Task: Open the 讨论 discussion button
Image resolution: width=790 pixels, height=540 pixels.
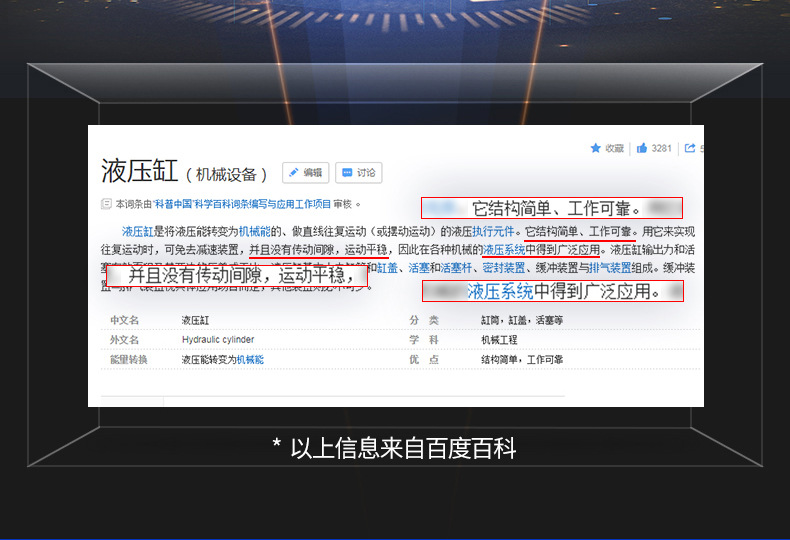Action: [x=358, y=172]
